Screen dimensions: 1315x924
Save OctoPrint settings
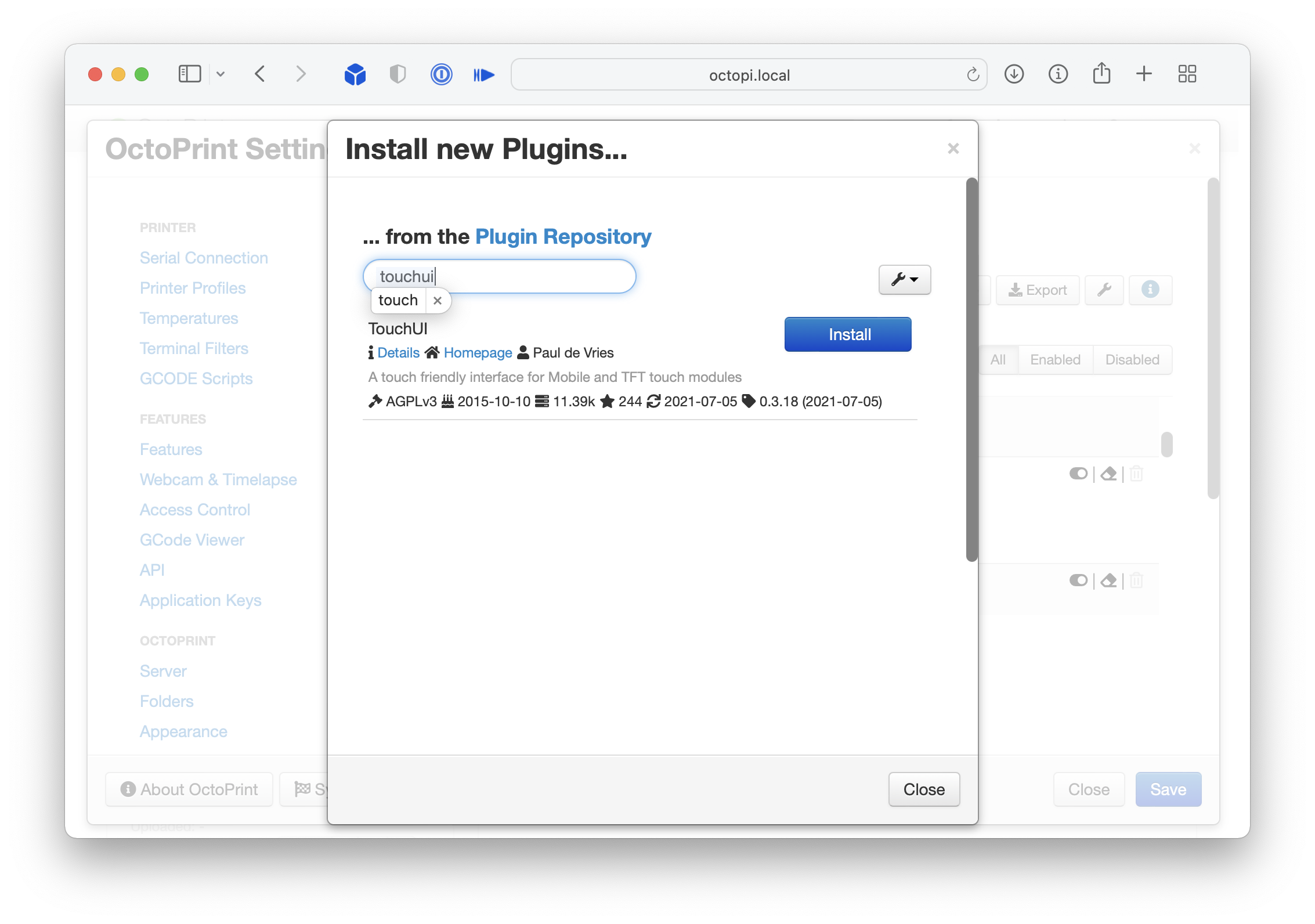(1168, 789)
